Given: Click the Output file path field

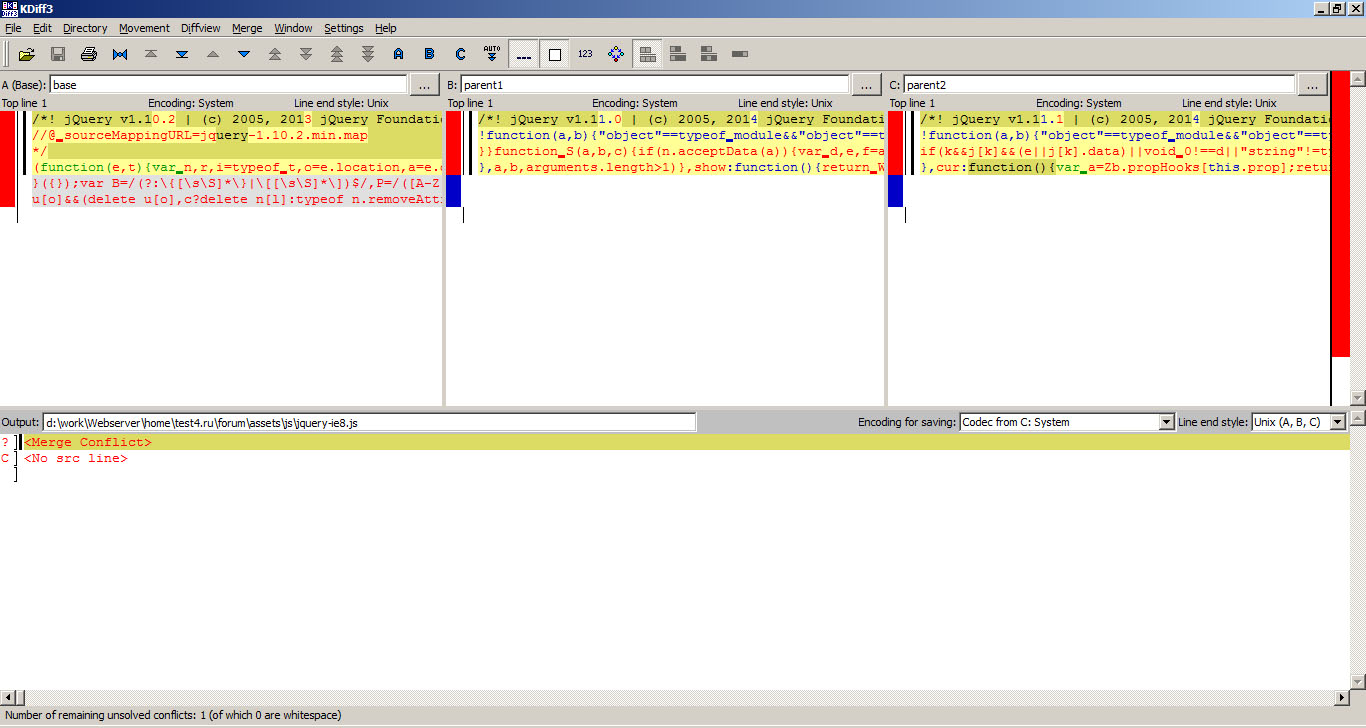Looking at the screenshot, I should (369, 423).
